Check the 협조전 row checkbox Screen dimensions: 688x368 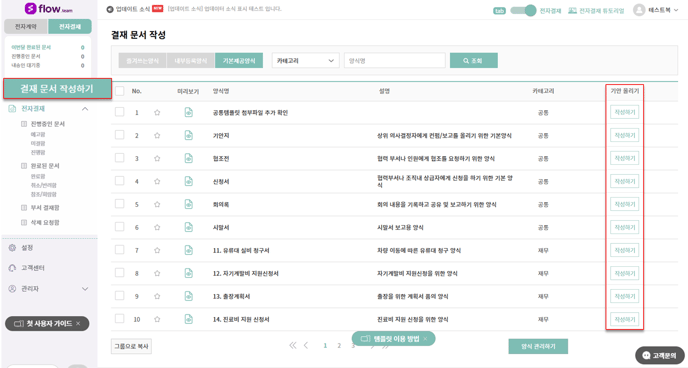click(119, 157)
